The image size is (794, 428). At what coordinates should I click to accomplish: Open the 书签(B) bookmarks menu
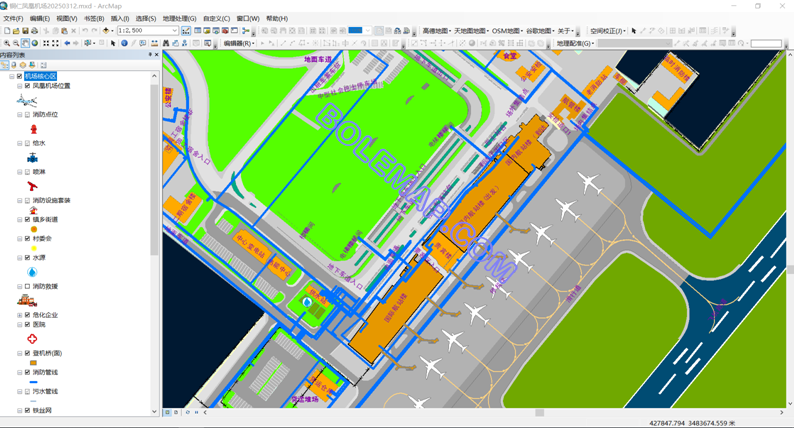coord(93,18)
